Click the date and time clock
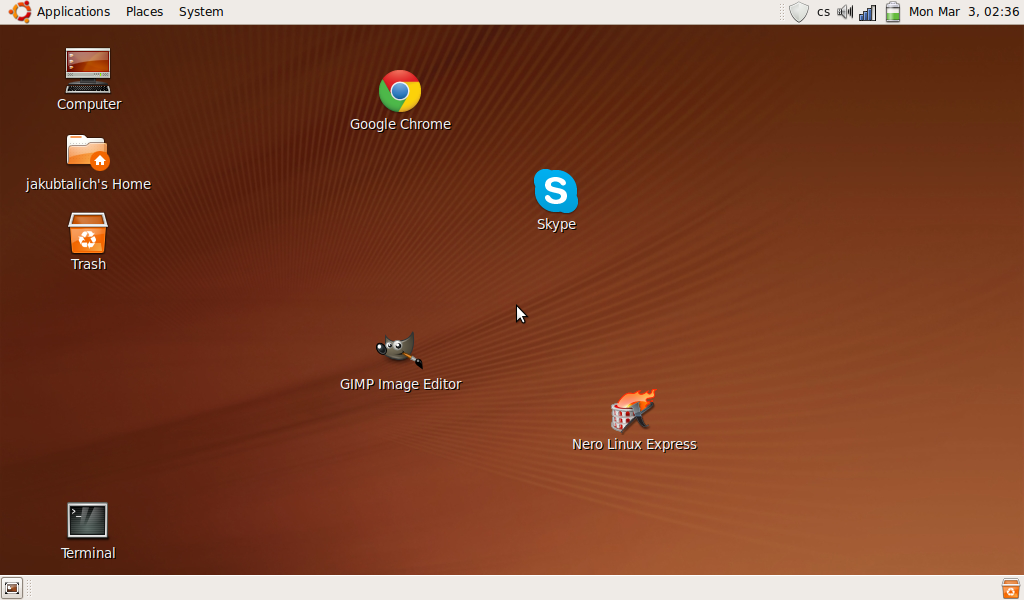The height and width of the screenshot is (600, 1024). click(964, 12)
